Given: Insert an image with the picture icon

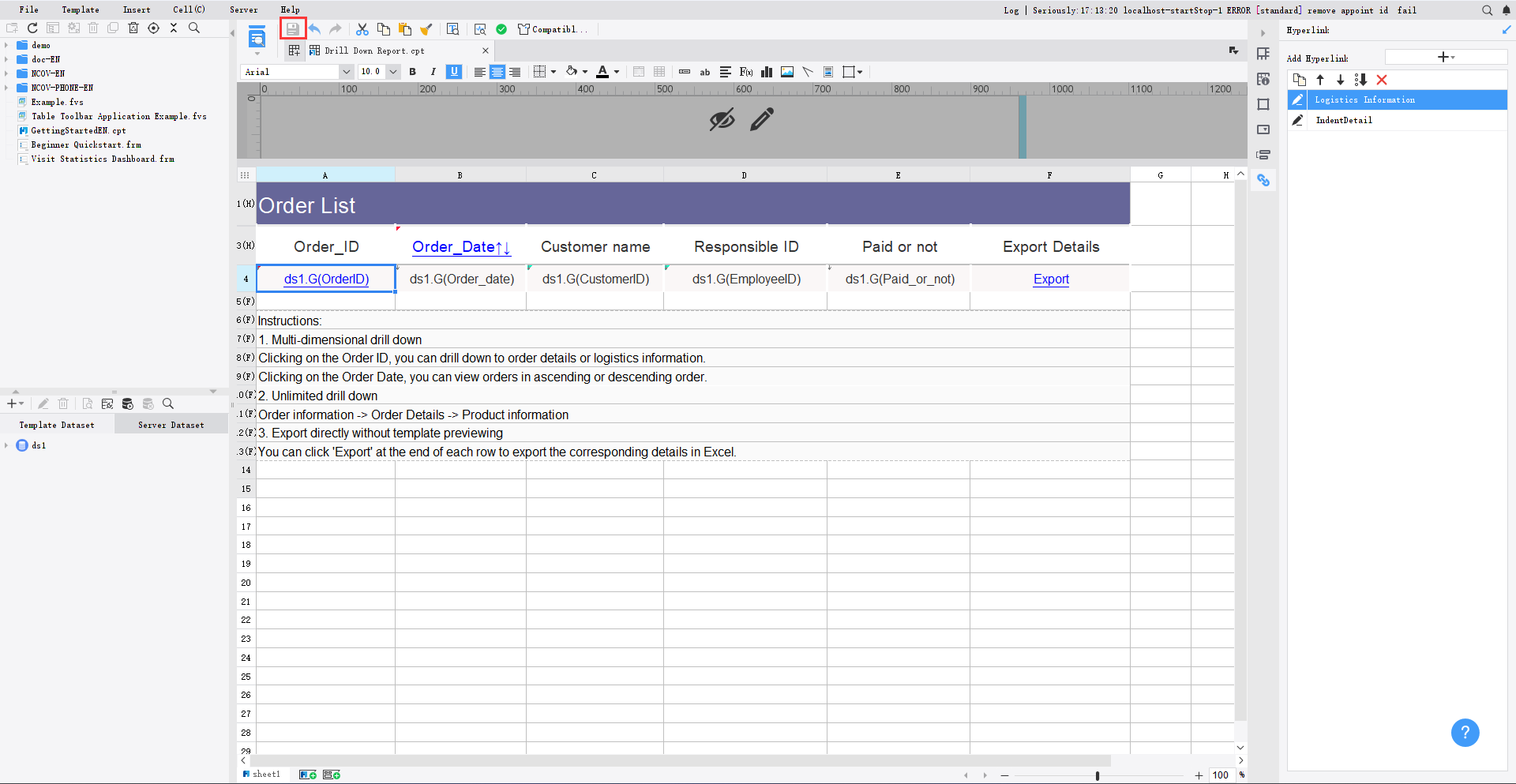Looking at the screenshot, I should (x=787, y=72).
